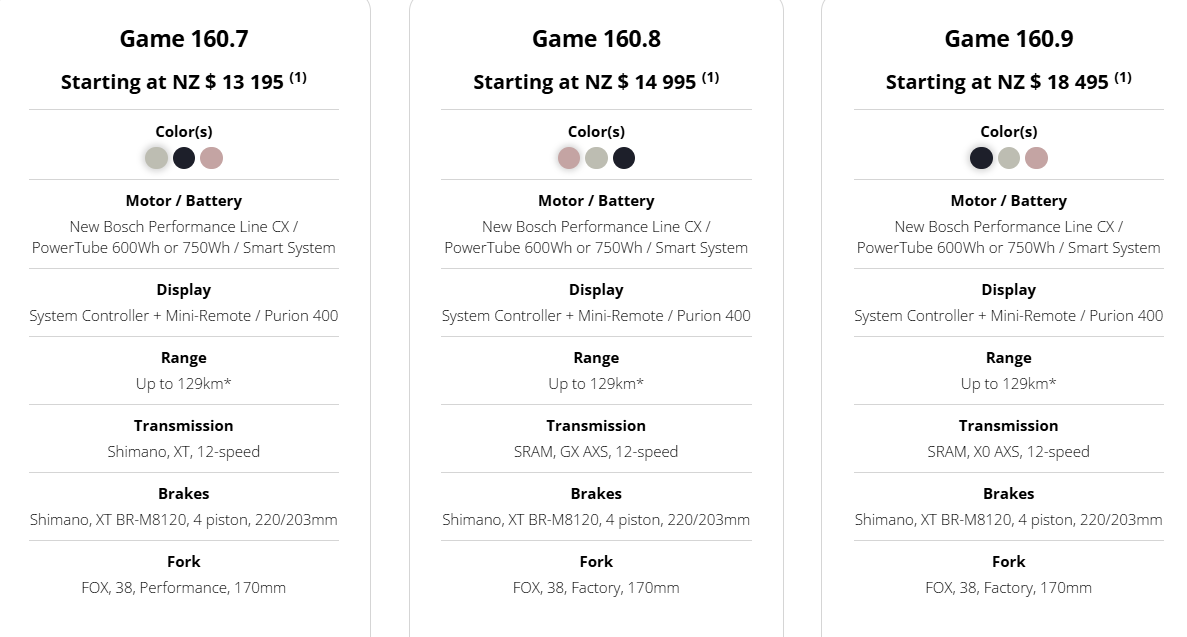The height and width of the screenshot is (637, 1187).
Task: Click footnote (1) beside NZ $ 13 195
Action: tap(298, 77)
